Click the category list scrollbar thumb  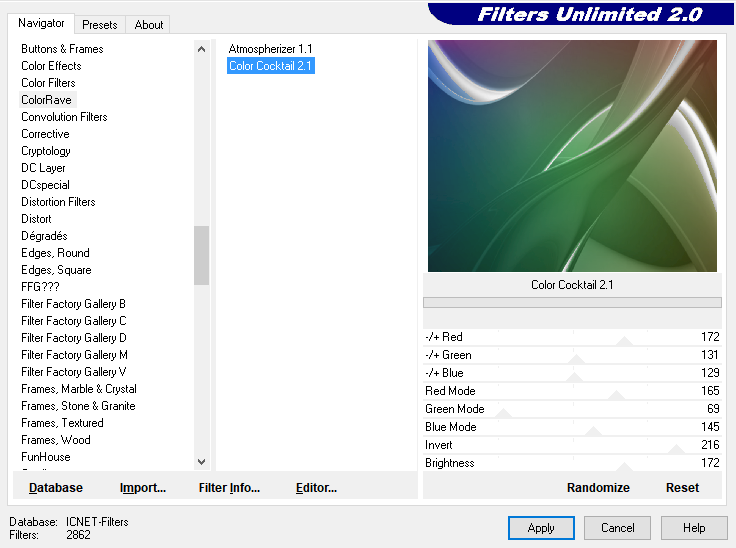[201, 255]
